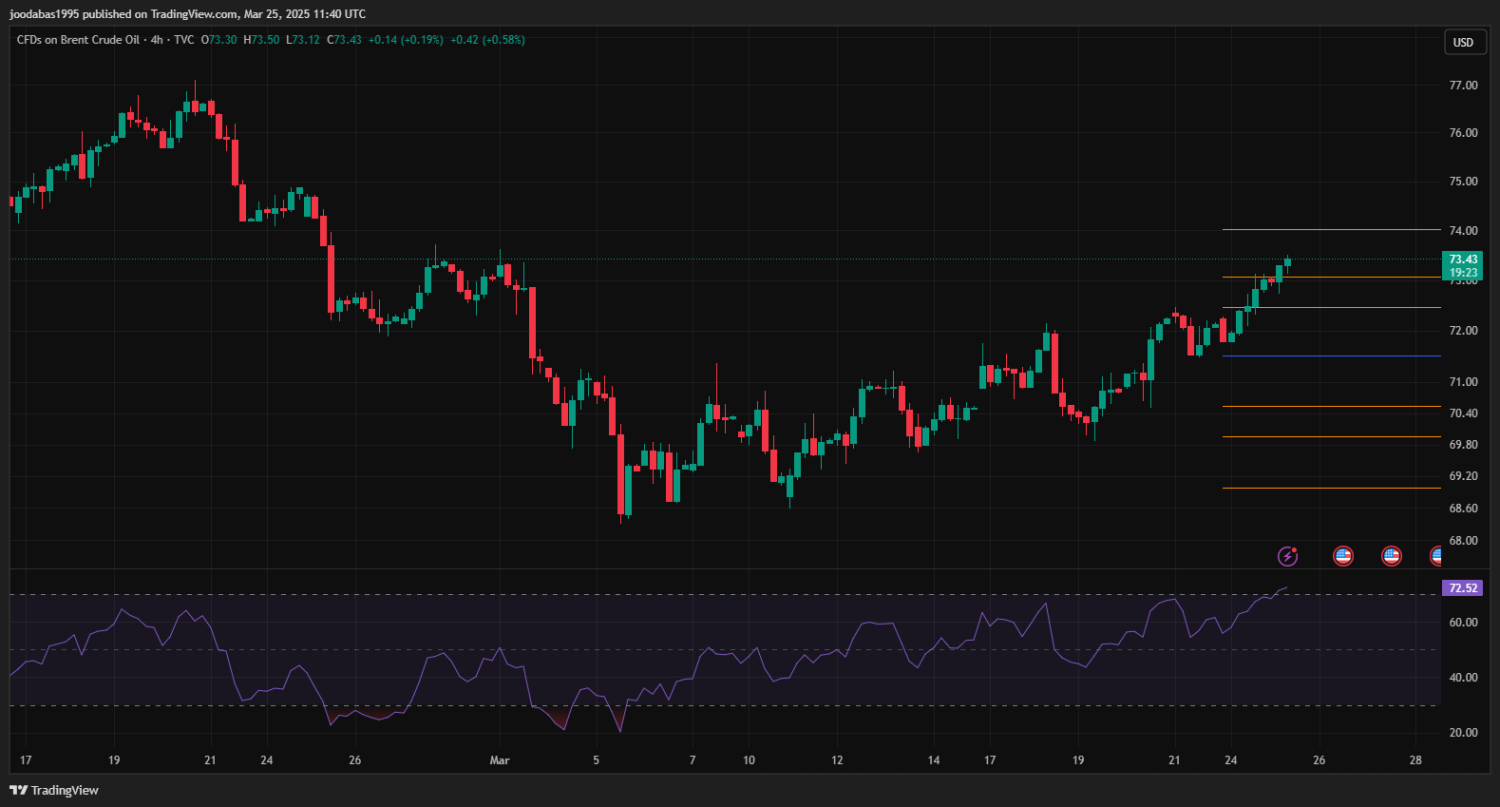The height and width of the screenshot is (807, 1500).
Task: Open the USD currency selector
Action: [x=1463, y=42]
